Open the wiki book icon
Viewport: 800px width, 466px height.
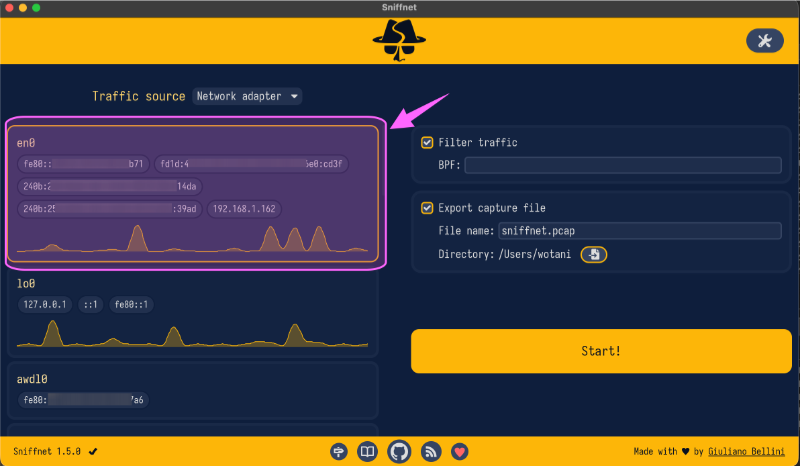pos(367,451)
